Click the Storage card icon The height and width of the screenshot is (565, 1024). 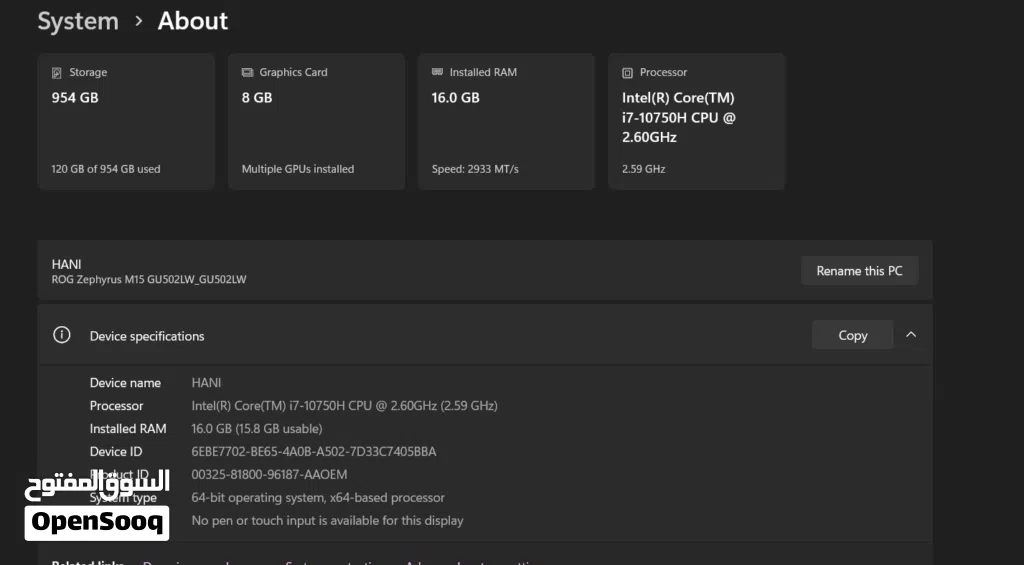(57, 73)
